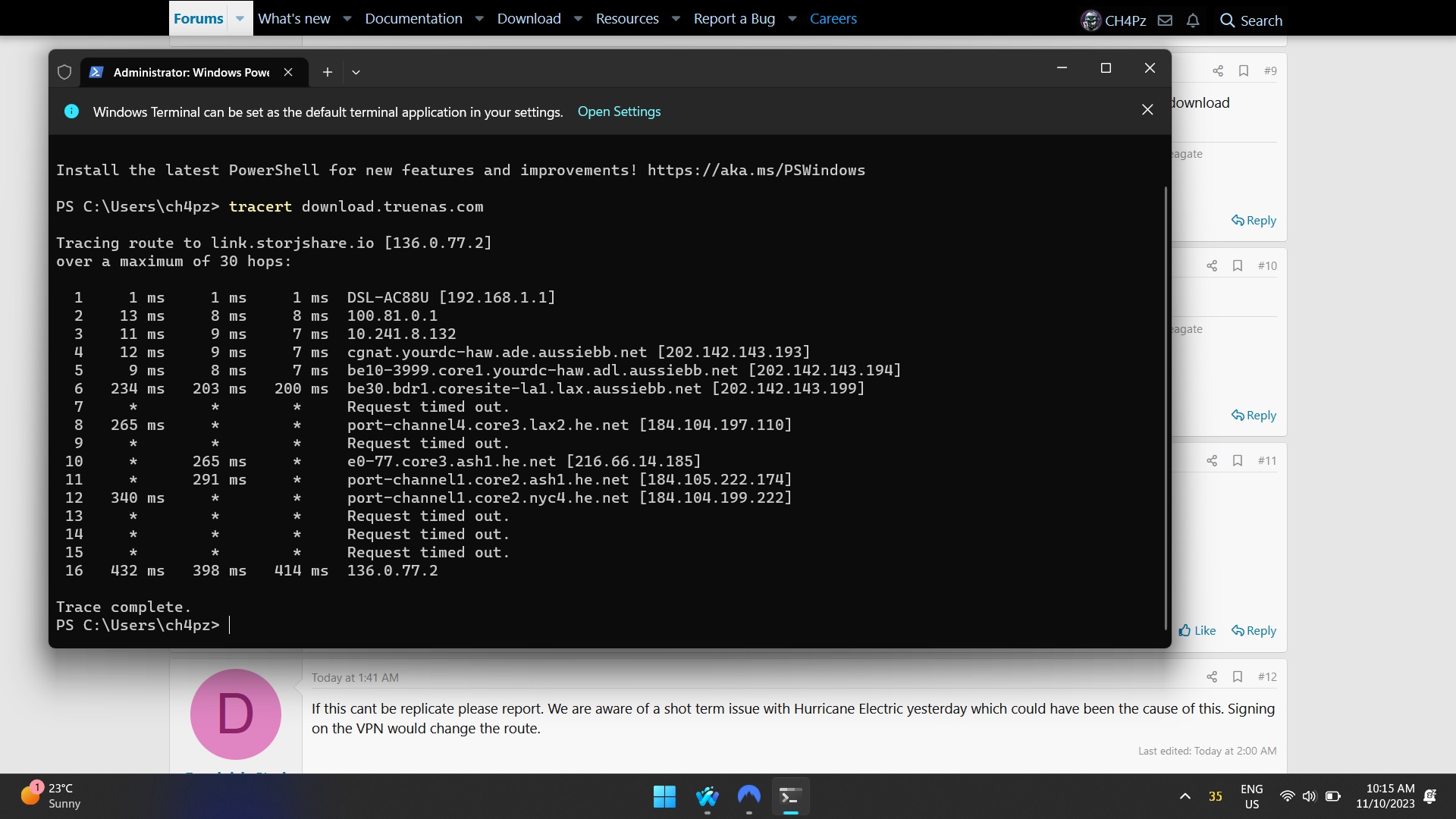Reply to post #9
1456x819 pixels.
(x=1254, y=220)
